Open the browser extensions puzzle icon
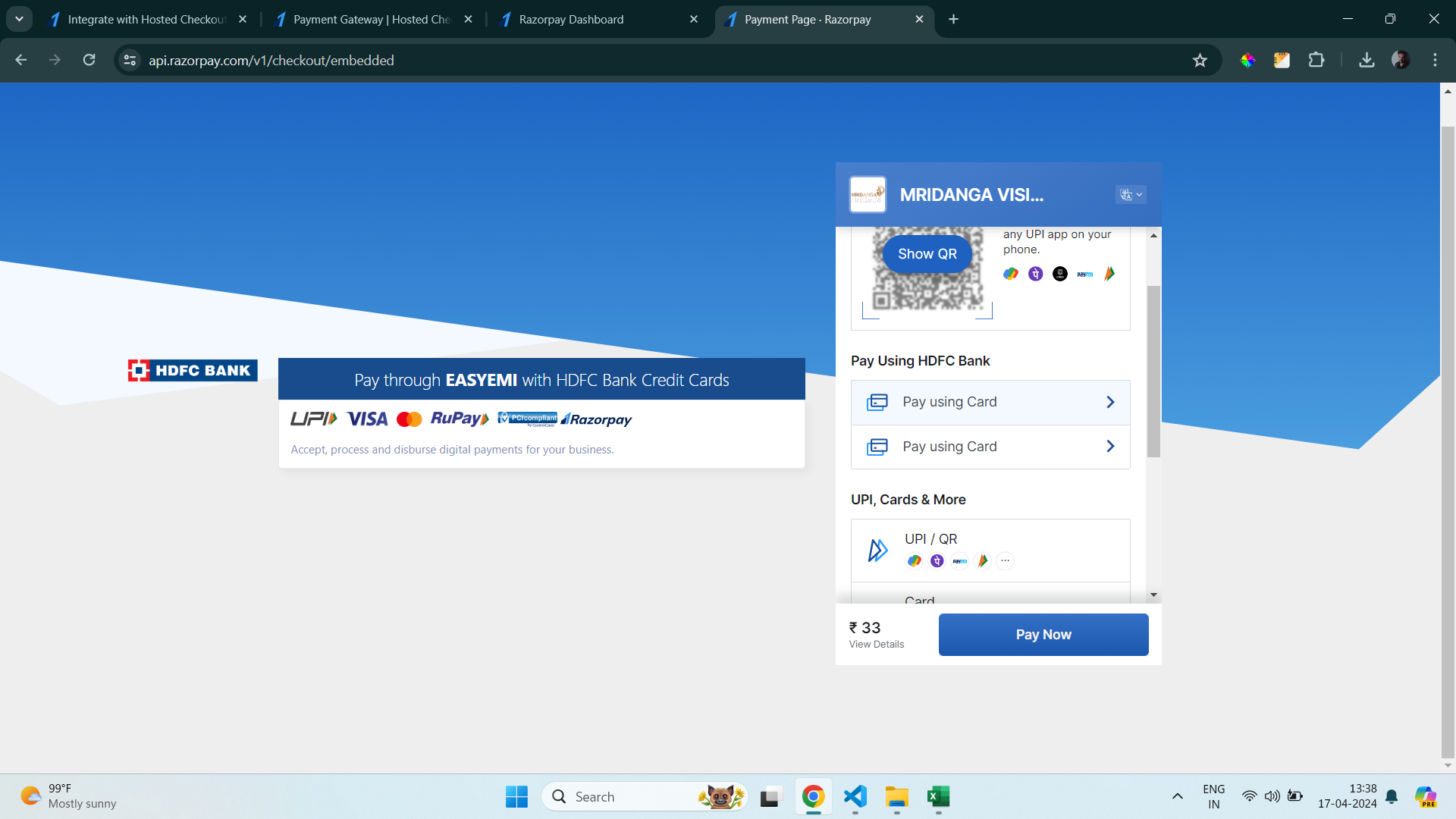1456x819 pixels. click(x=1316, y=61)
